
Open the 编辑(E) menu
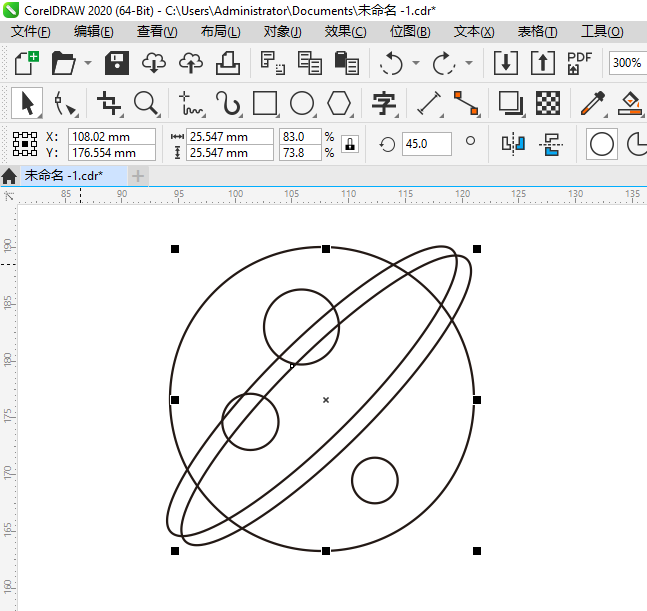pos(94,32)
